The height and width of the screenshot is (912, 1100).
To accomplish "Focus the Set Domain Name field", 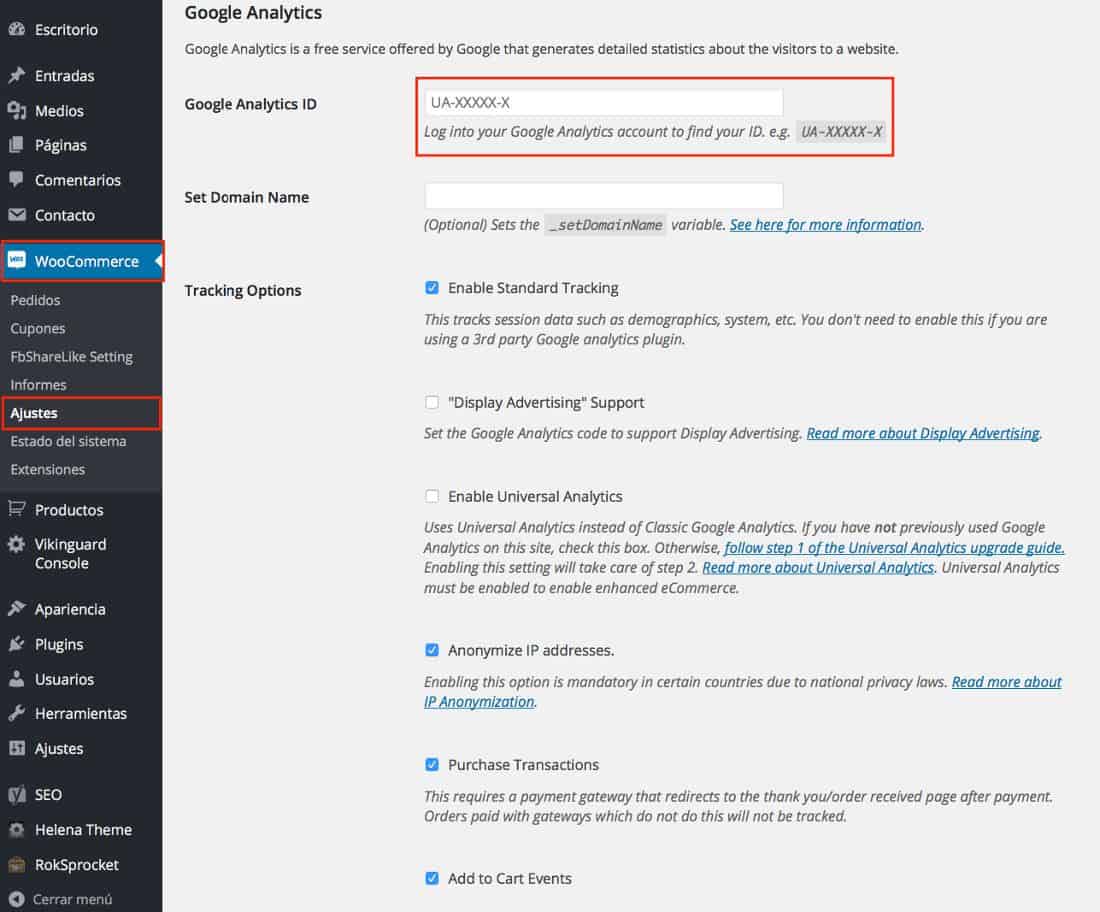I will click(x=604, y=196).
